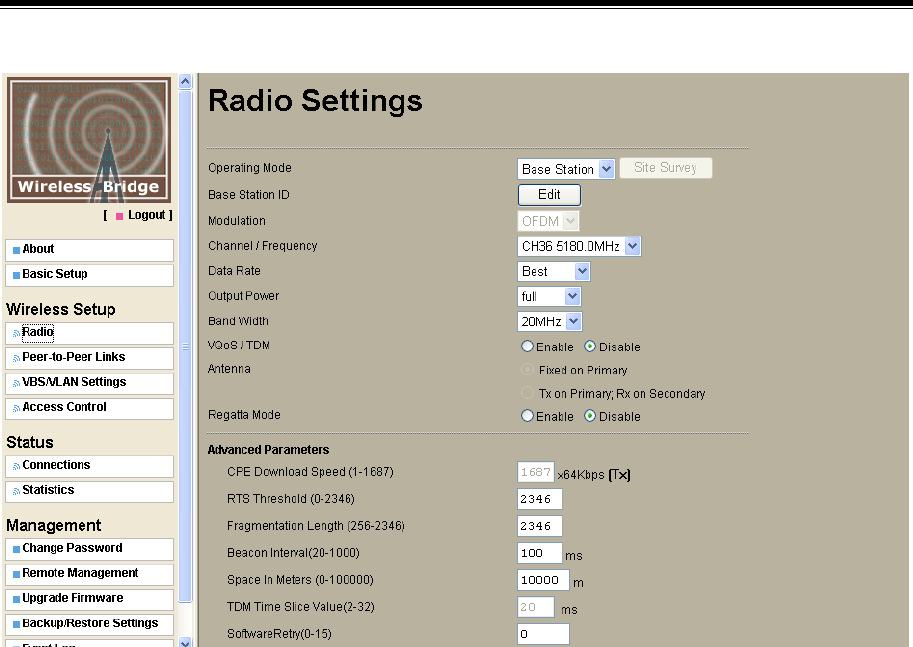
Task: Open the Modulation OFDM dropdown
Action: tap(548, 221)
